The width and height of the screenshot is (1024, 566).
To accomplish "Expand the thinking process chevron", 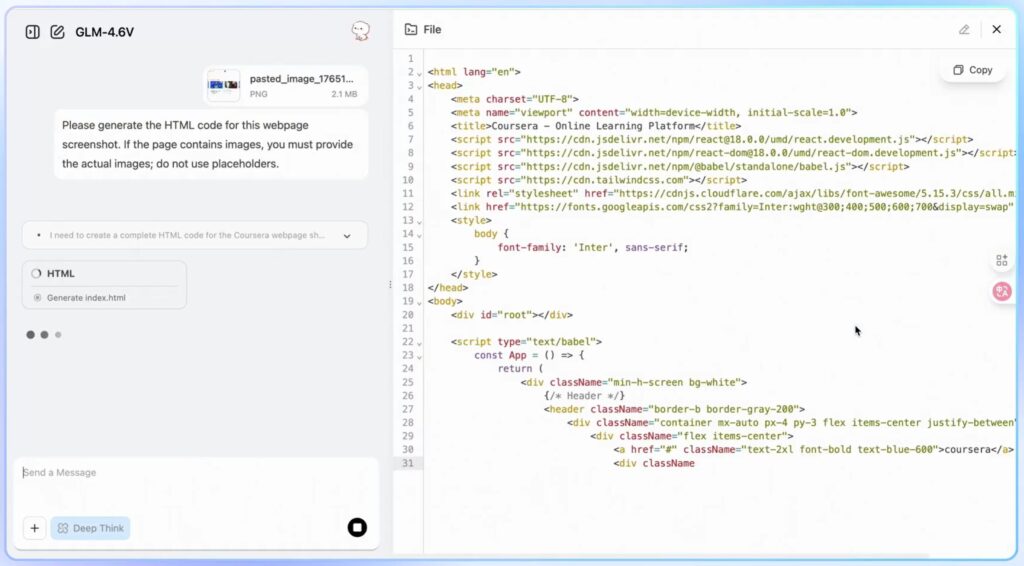I will click(x=347, y=236).
